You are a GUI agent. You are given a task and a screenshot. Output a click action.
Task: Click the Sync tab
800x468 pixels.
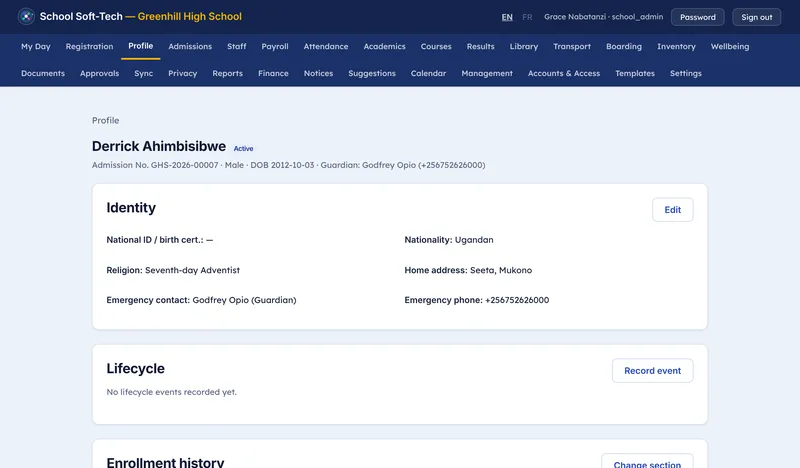tap(143, 73)
